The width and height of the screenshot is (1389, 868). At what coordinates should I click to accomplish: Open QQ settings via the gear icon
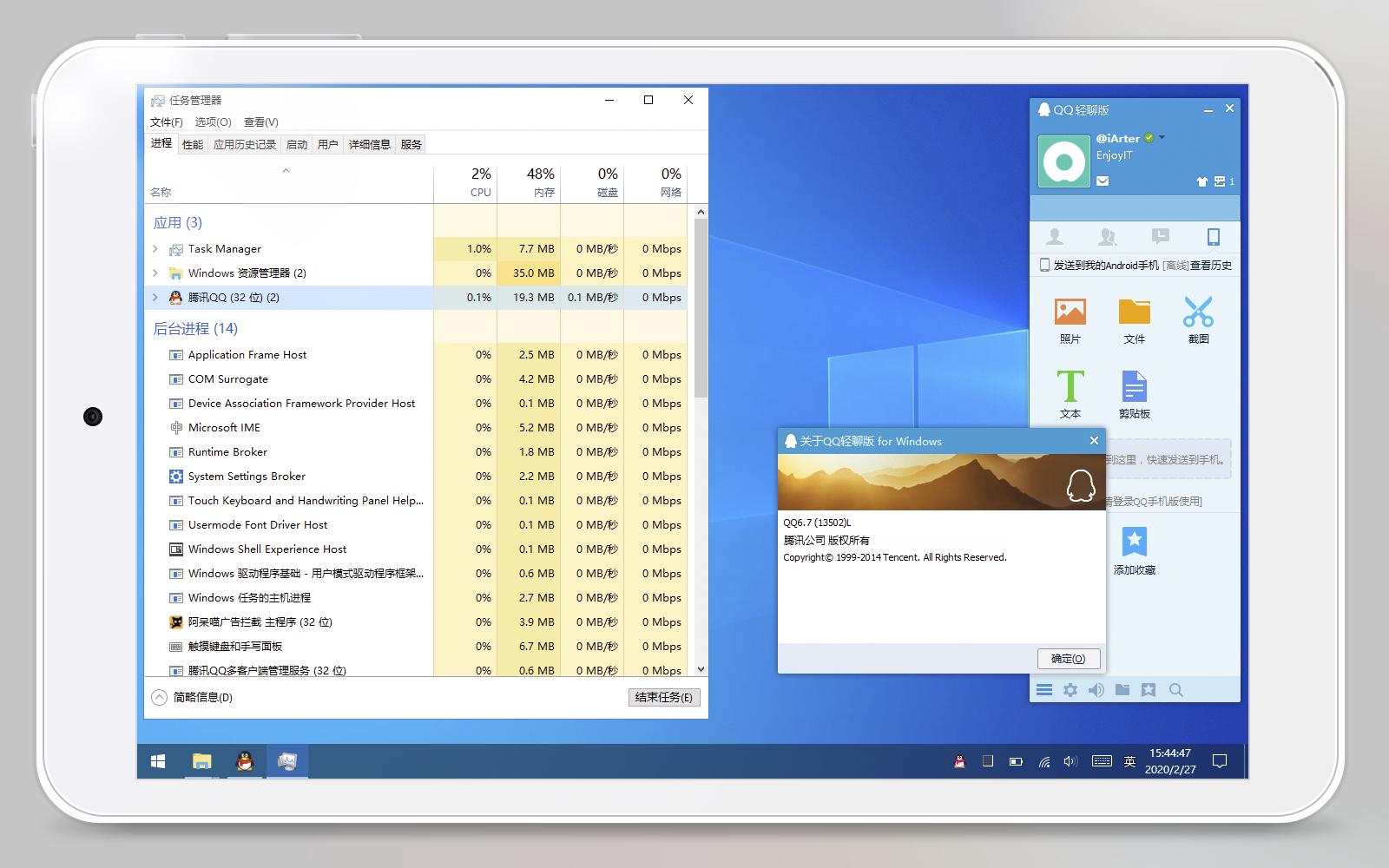(1070, 689)
